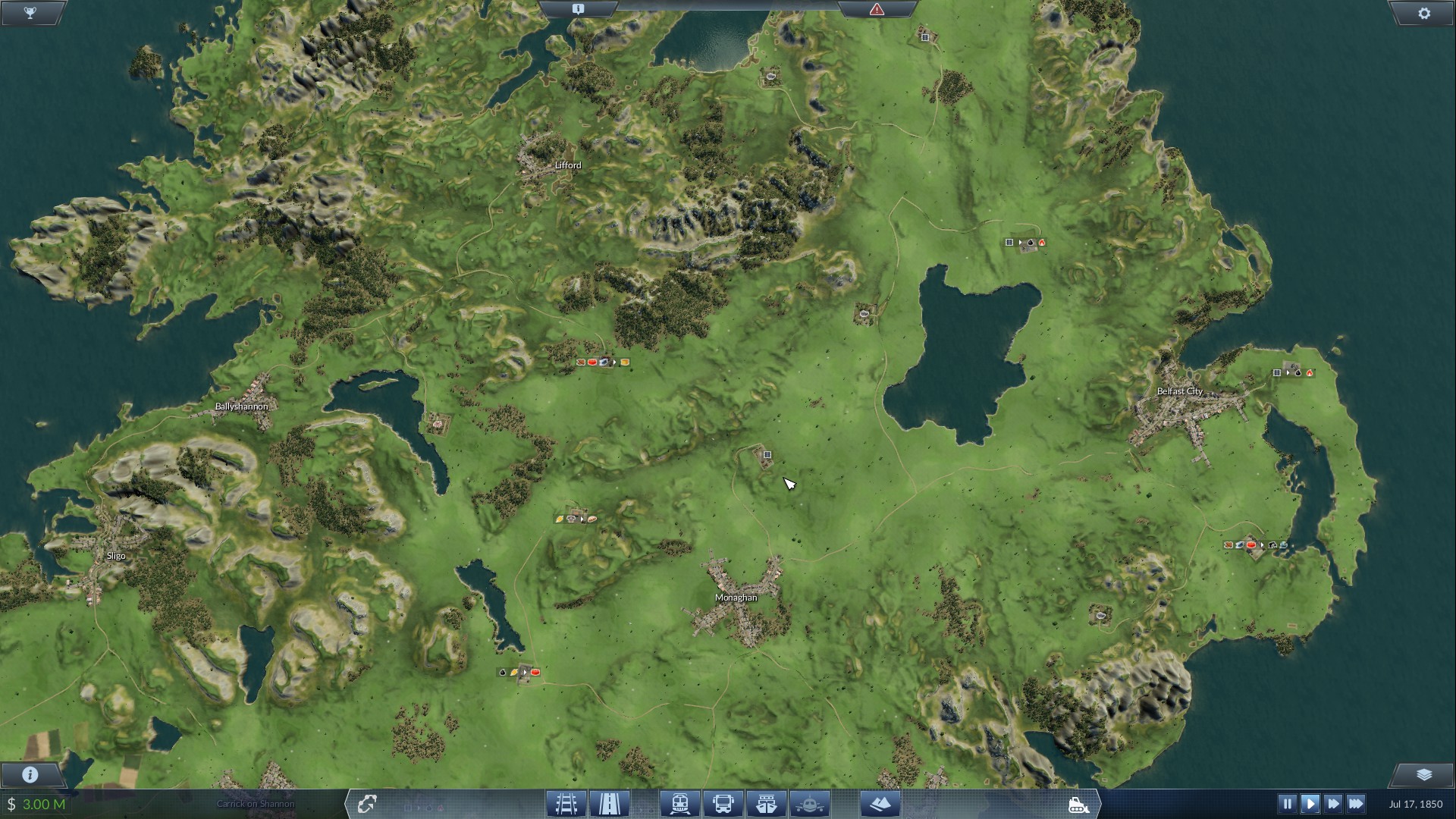Click the flame fuel icon northeast of Belfast City
The height and width of the screenshot is (819, 1456).
[x=1310, y=373]
